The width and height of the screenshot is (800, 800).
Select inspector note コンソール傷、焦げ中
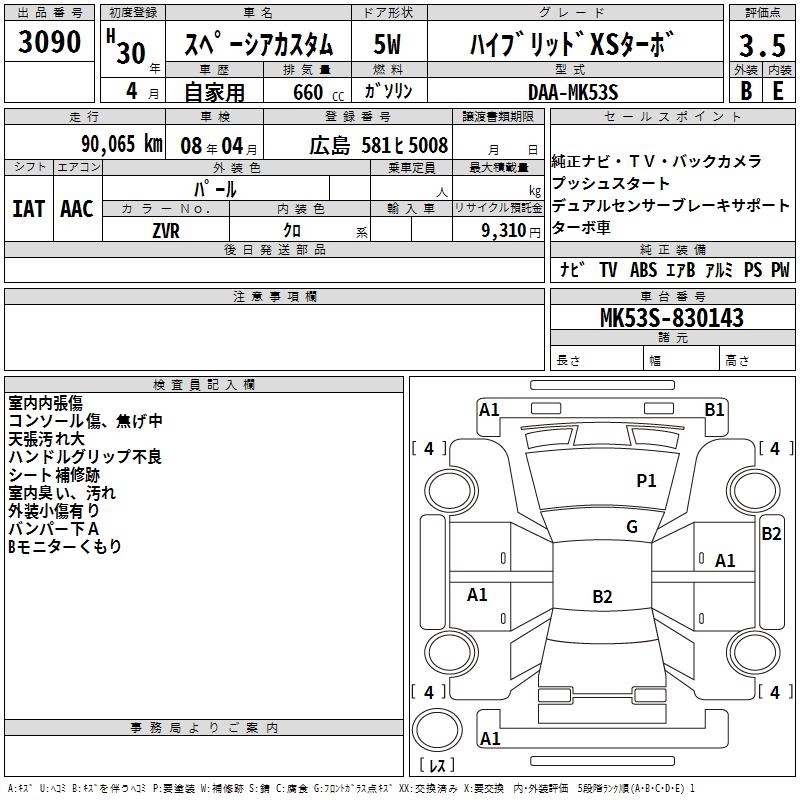[85, 421]
